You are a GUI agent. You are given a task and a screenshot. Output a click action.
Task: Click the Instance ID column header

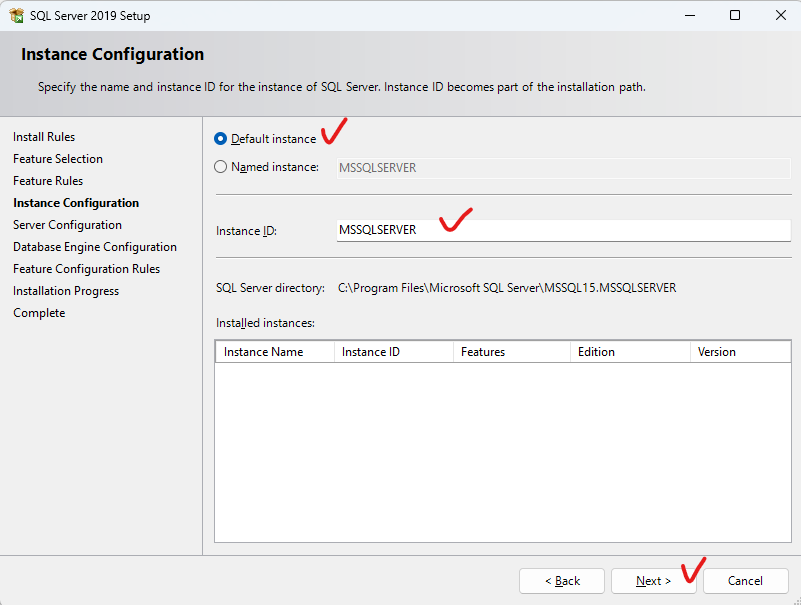394,352
